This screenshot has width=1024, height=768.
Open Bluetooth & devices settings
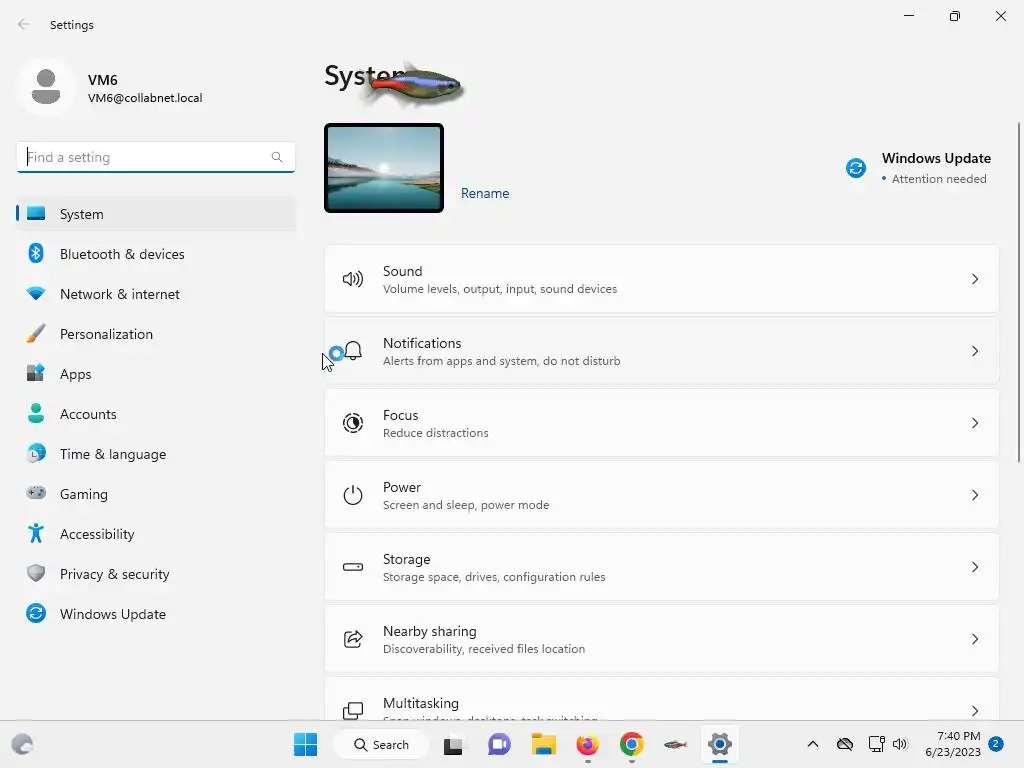click(156, 254)
